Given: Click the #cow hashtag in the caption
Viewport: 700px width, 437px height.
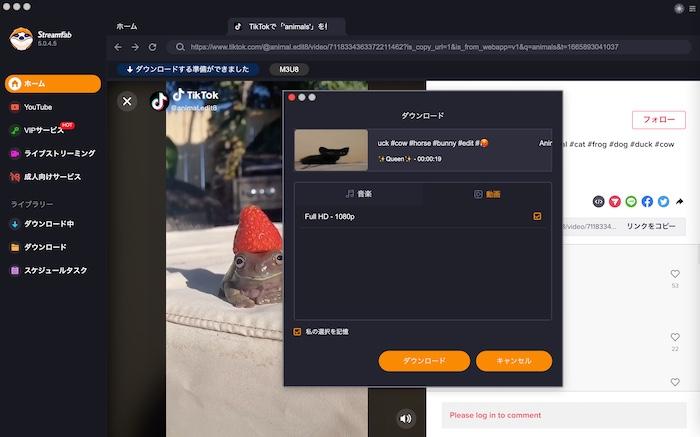Looking at the screenshot, I should click(x=664, y=144).
